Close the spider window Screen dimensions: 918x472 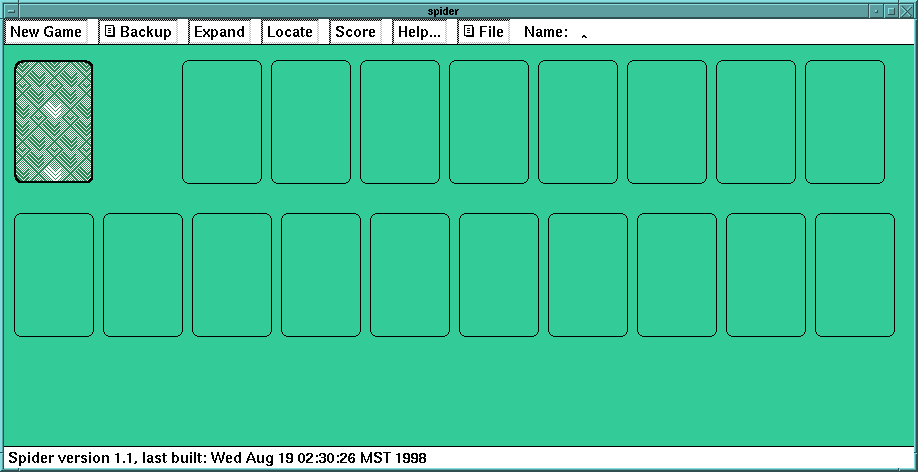[x=908, y=10]
